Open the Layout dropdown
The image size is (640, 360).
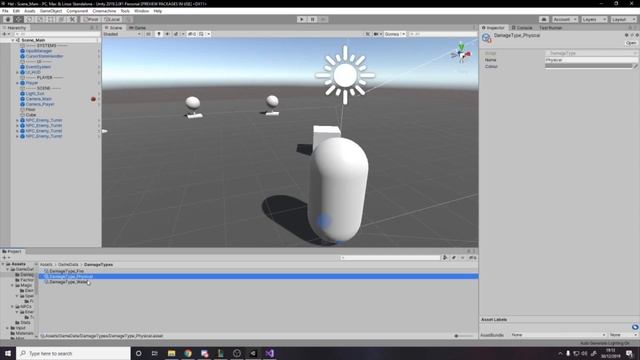623,19
